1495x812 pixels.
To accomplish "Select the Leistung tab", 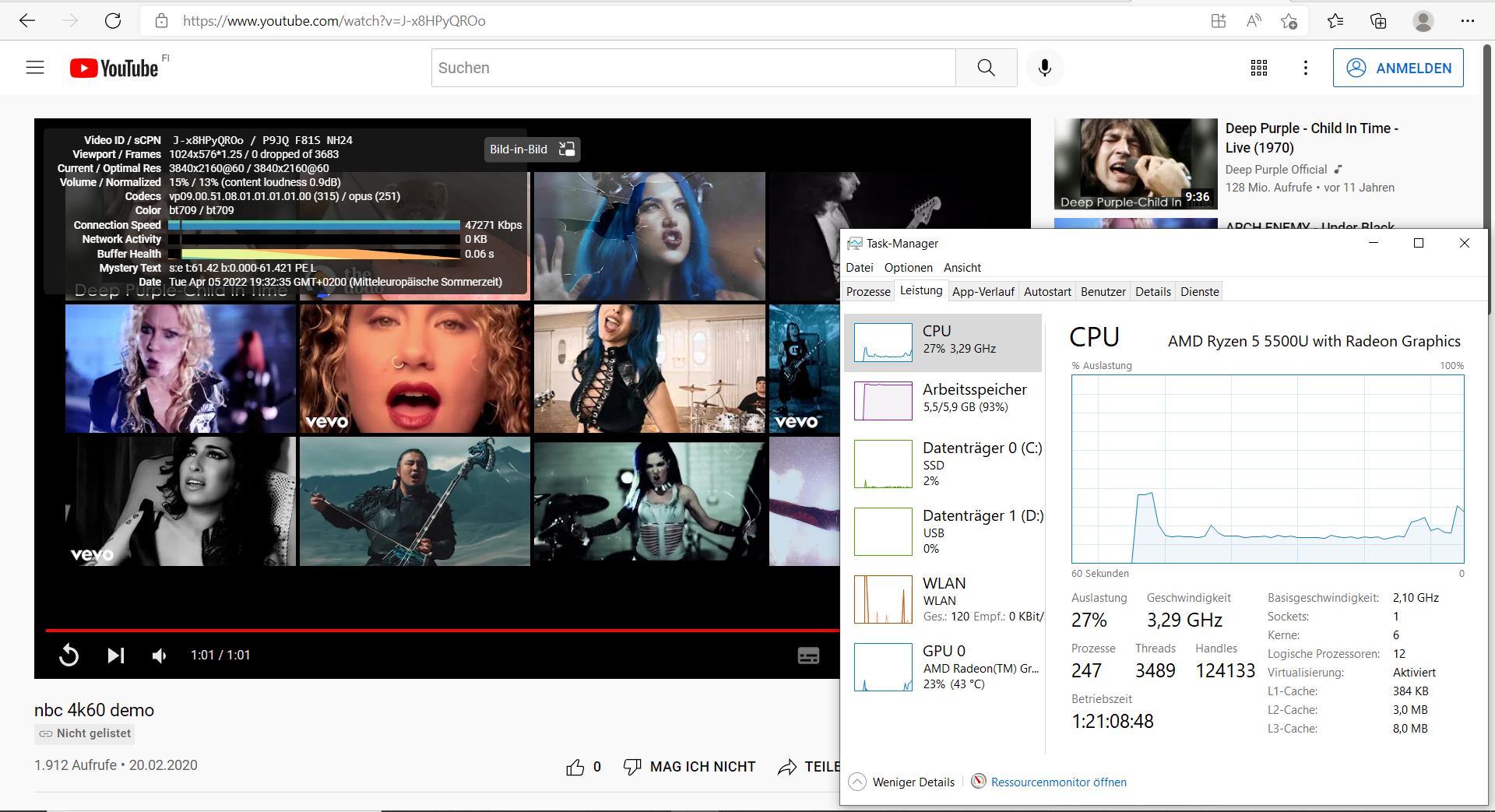I will (x=921, y=290).
